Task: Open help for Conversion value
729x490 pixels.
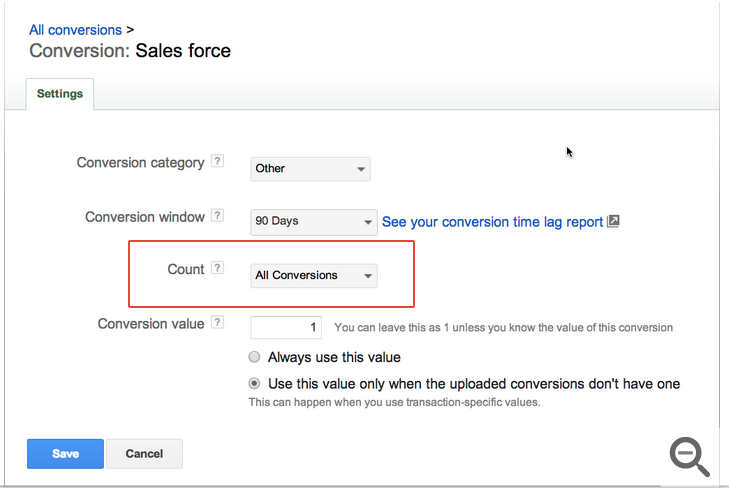Action: tap(217, 322)
